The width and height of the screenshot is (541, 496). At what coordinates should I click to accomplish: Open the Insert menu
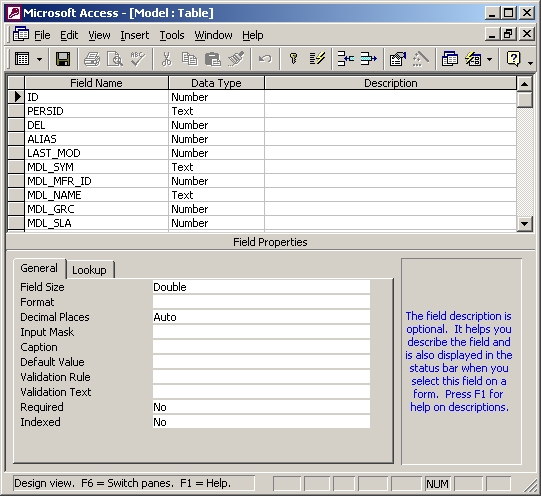(x=135, y=35)
